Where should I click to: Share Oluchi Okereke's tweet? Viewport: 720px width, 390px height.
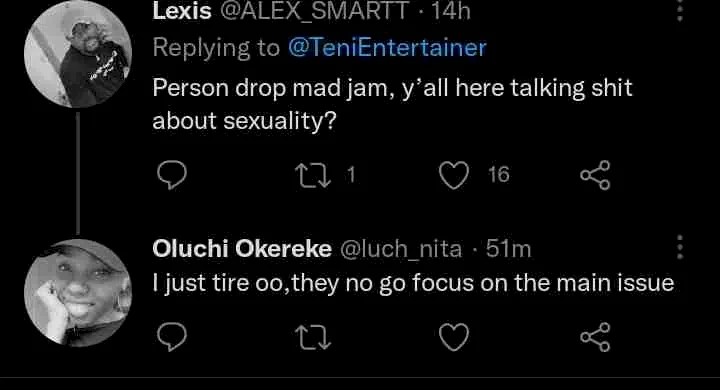pos(595,337)
